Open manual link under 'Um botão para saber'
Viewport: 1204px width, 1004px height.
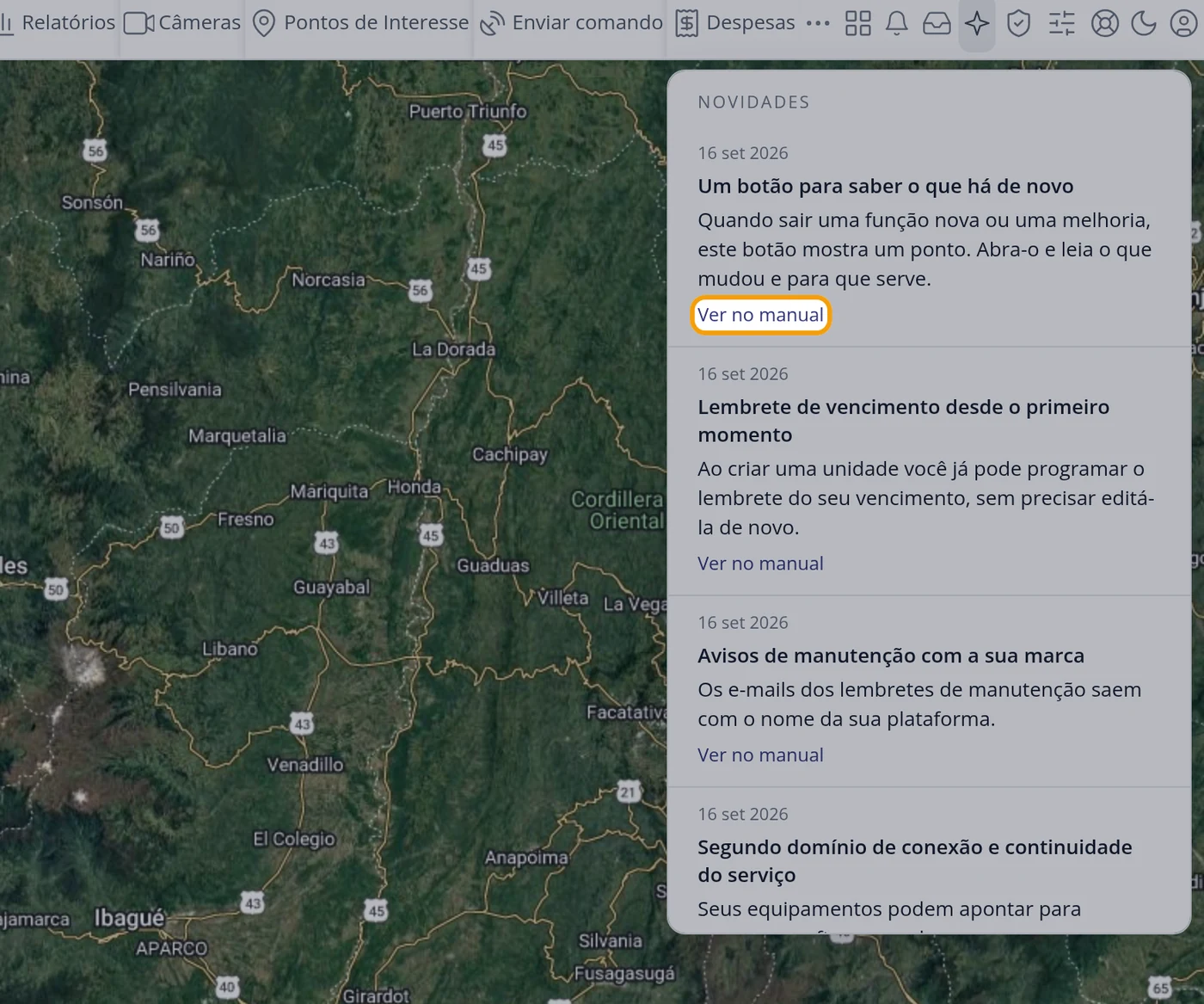click(760, 315)
